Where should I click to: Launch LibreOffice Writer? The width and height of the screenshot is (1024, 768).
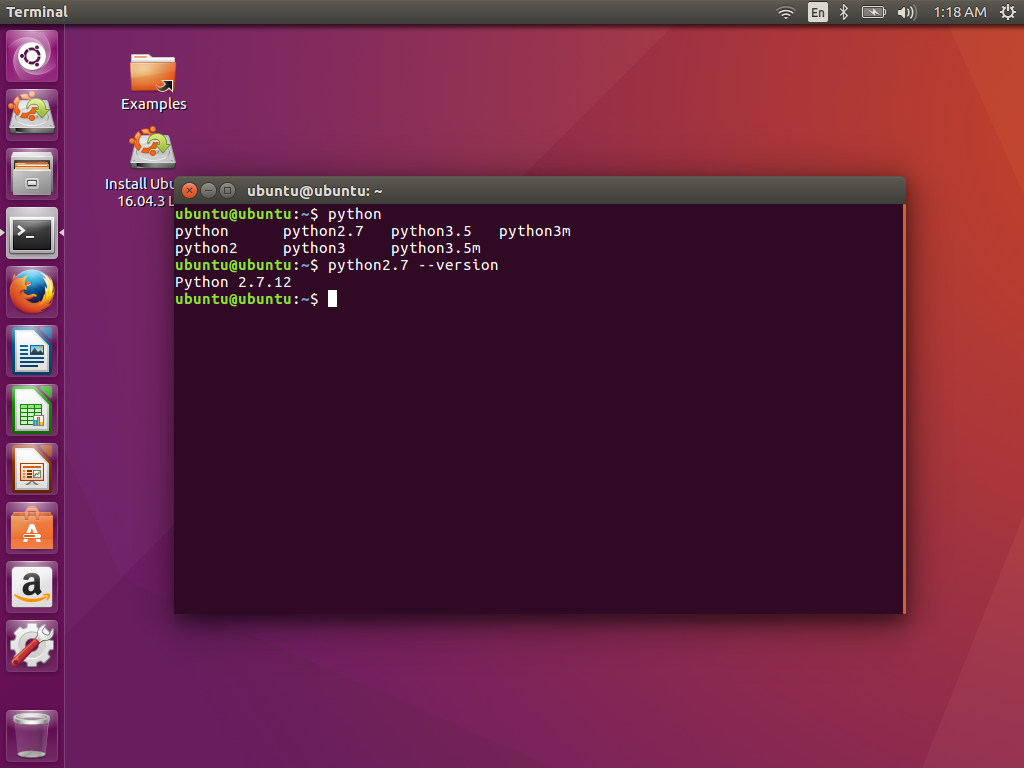pyautogui.click(x=31, y=351)
